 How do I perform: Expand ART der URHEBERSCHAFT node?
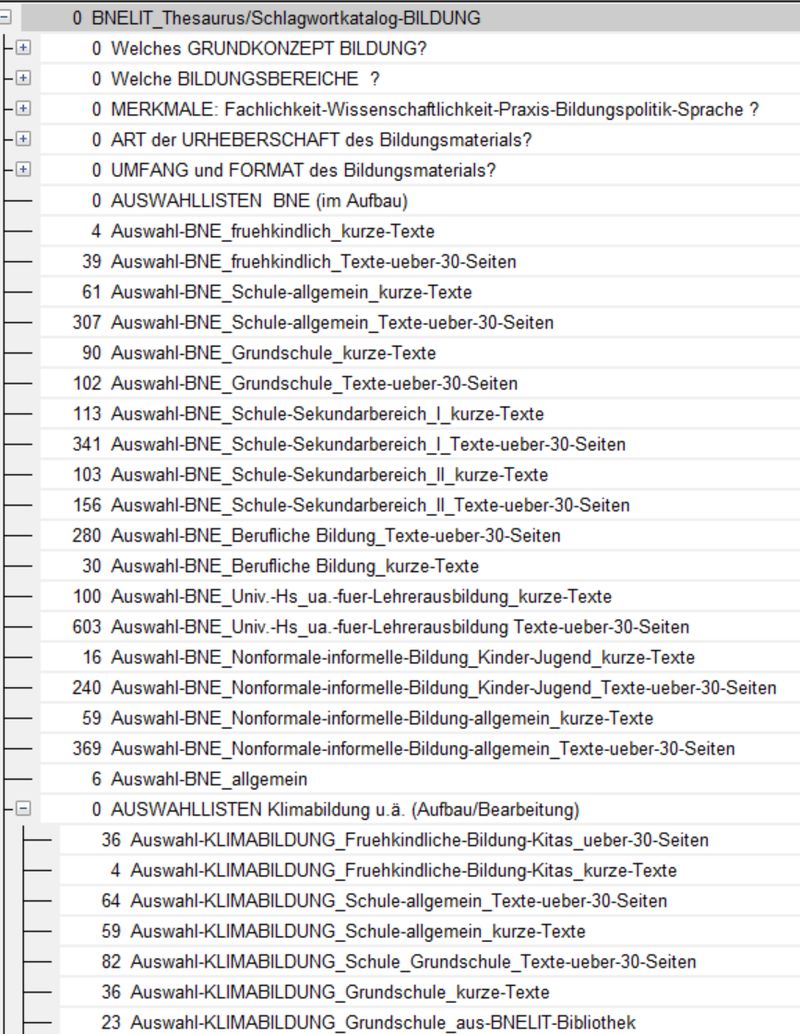(23, 139)
